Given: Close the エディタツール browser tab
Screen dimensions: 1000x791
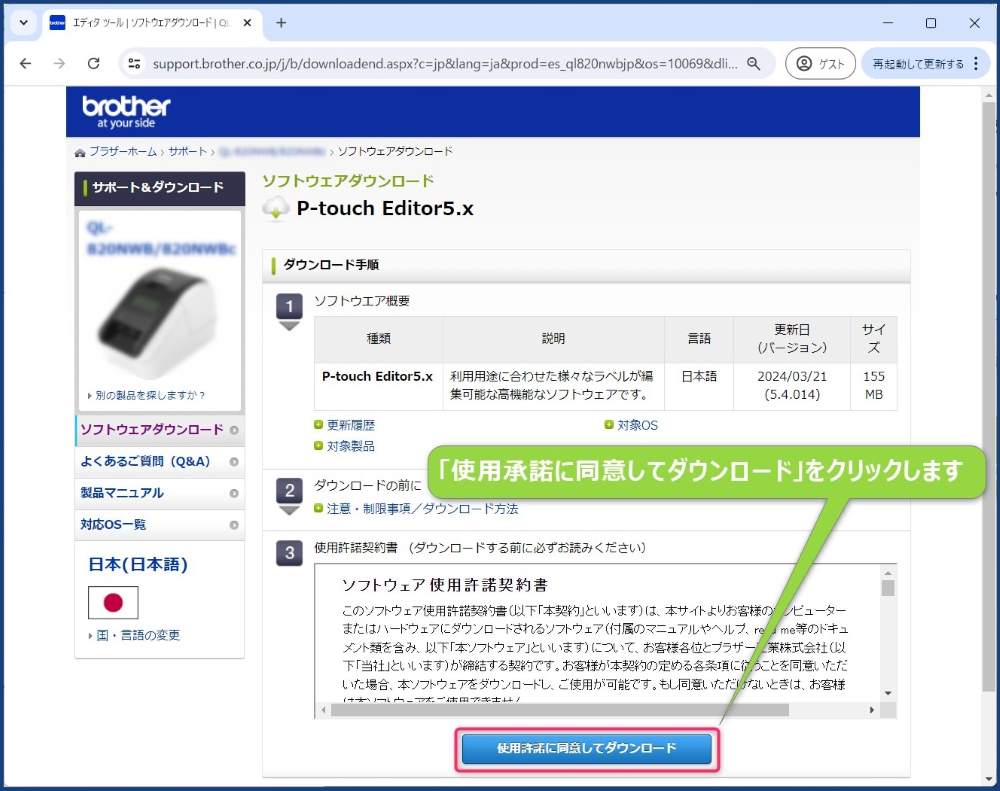Looking at the screenshot, I should (x=247, y=22).
